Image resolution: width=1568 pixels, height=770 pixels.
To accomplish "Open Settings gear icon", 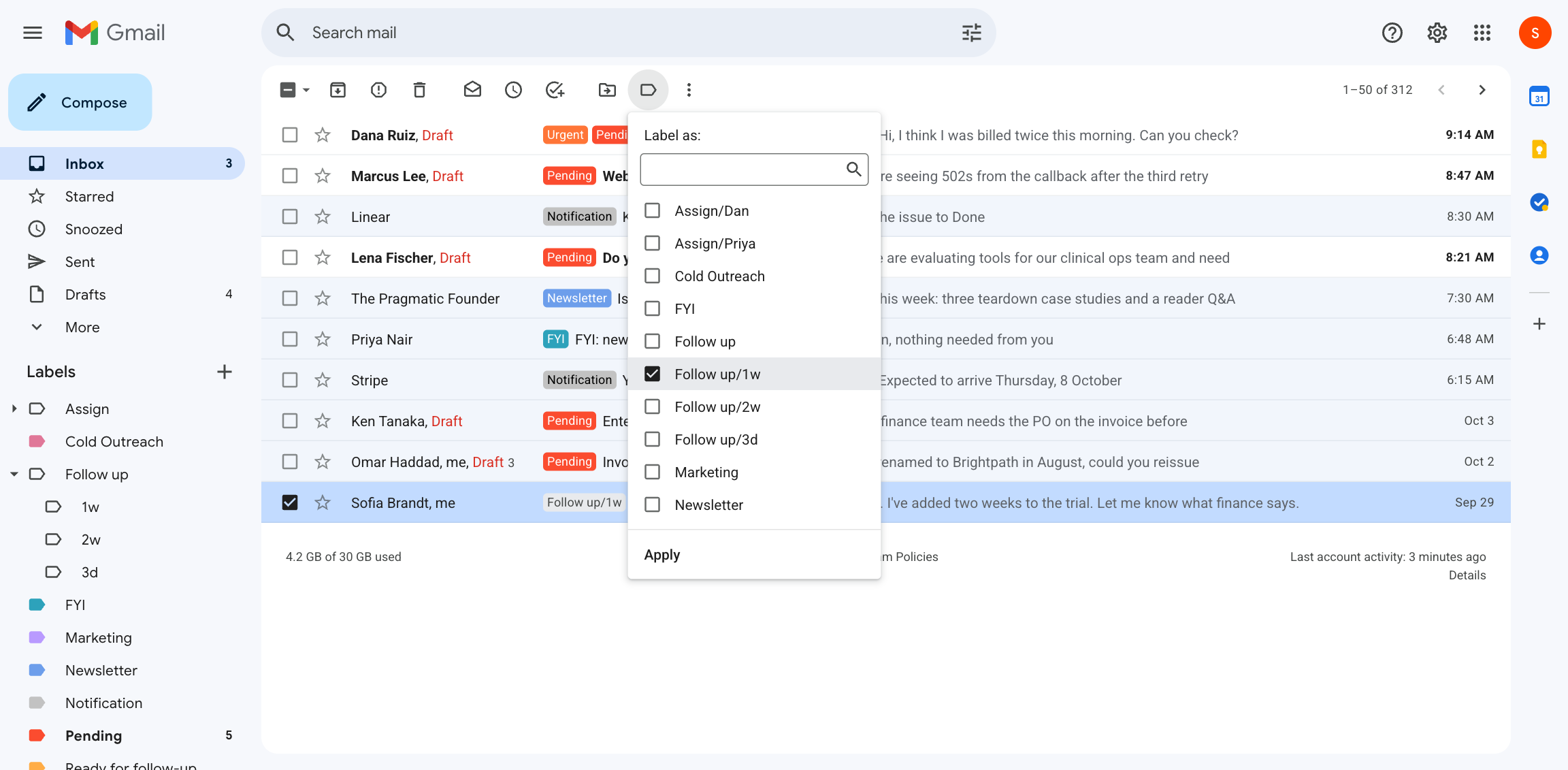I will 1437,33.
